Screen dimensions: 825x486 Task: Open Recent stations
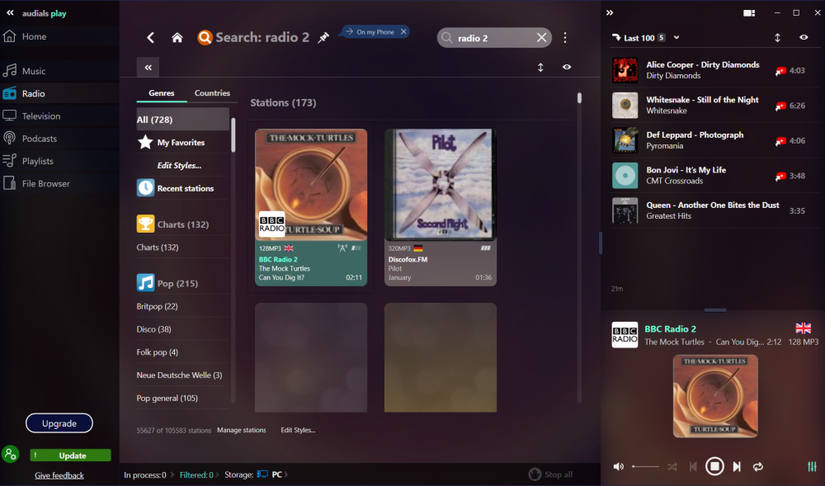tap(183, 188)
